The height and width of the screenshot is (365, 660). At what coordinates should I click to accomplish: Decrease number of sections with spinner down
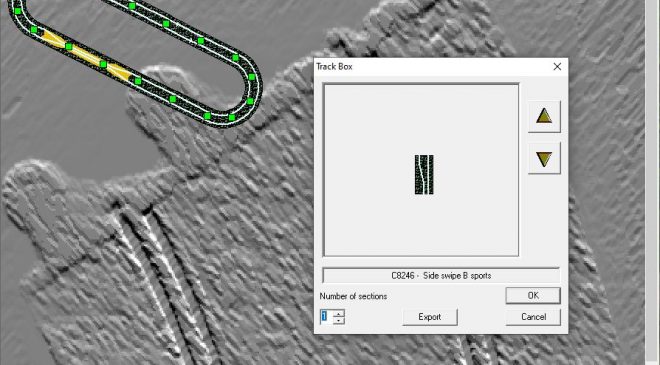(339, 320)
